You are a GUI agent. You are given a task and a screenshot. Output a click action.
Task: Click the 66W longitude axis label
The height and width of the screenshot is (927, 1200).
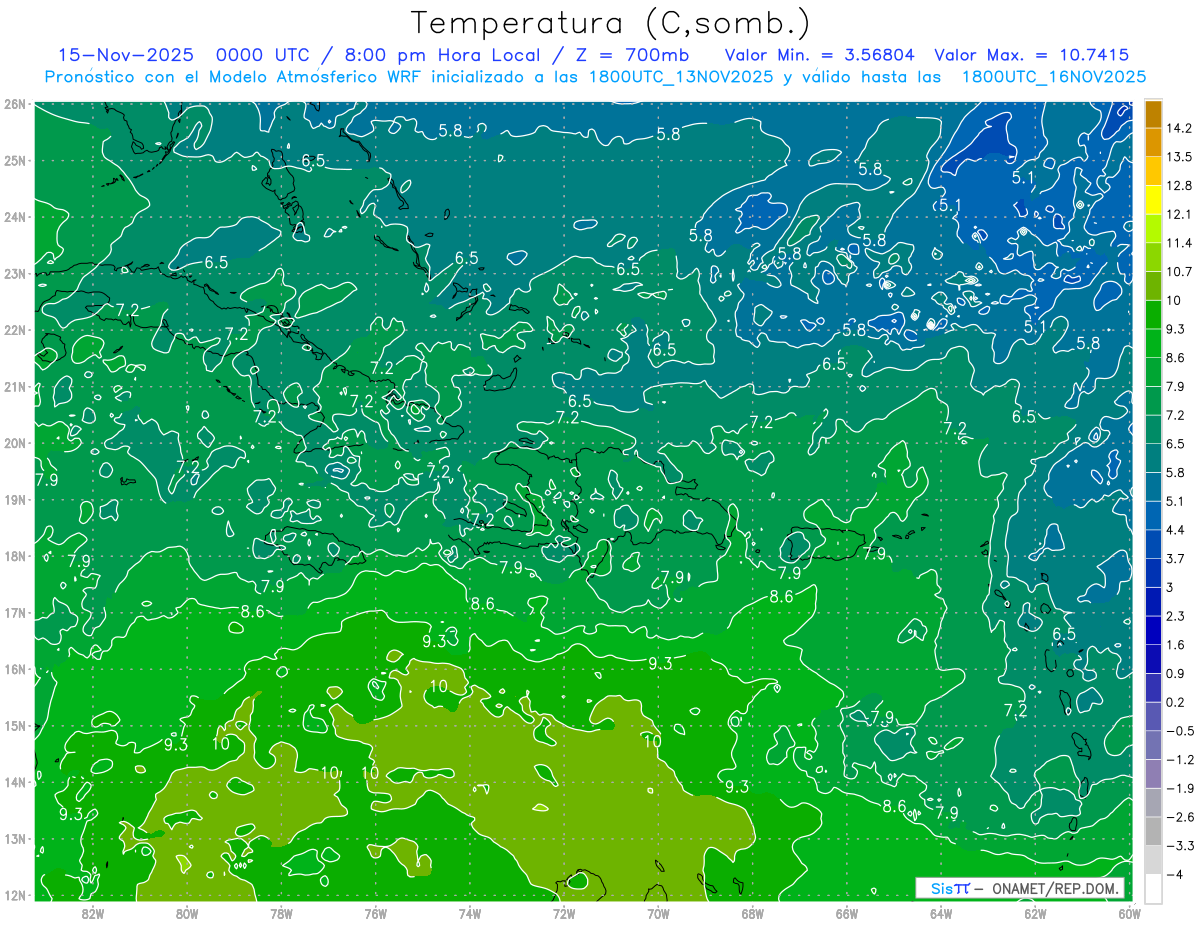847,913
